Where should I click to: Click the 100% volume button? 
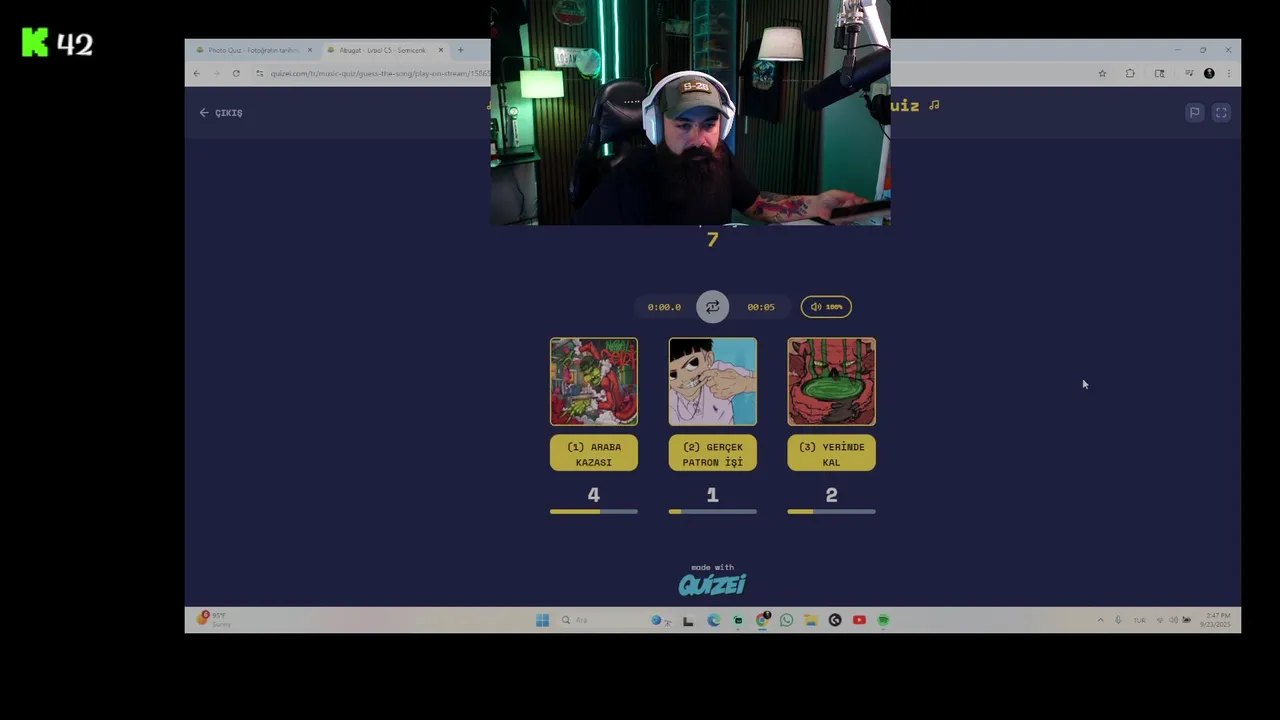pos(826,307)
